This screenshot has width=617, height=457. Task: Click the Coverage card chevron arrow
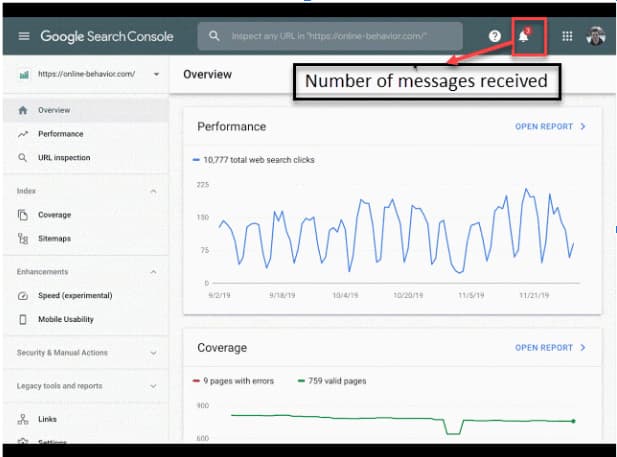(583, 348)
